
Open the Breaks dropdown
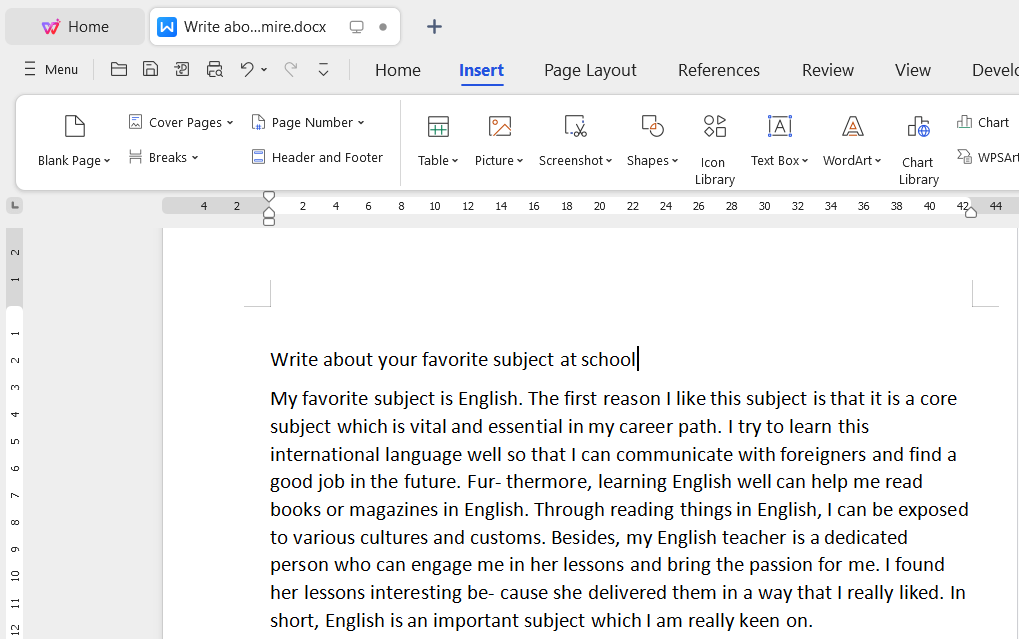point(163,157)
